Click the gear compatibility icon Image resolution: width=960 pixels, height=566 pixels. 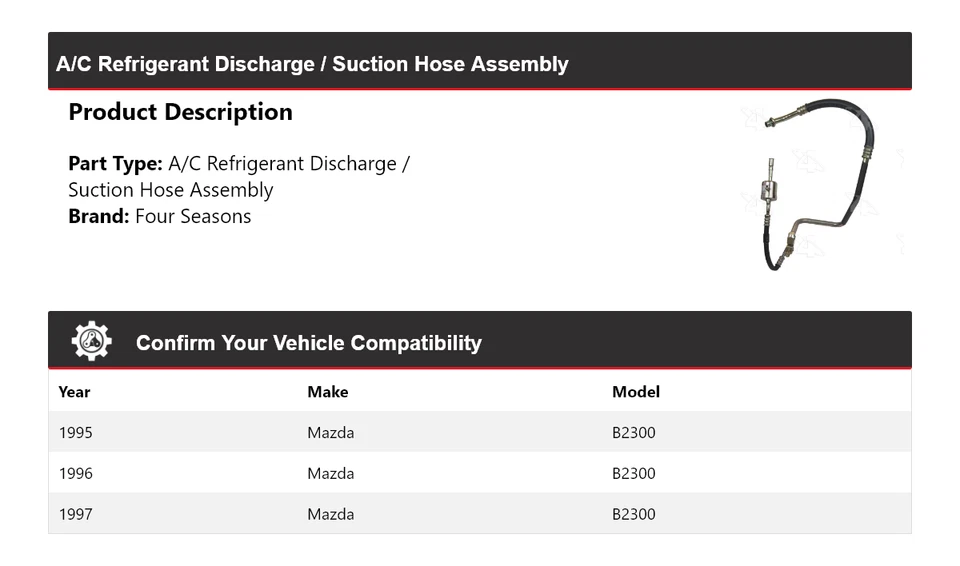(91, 342)
